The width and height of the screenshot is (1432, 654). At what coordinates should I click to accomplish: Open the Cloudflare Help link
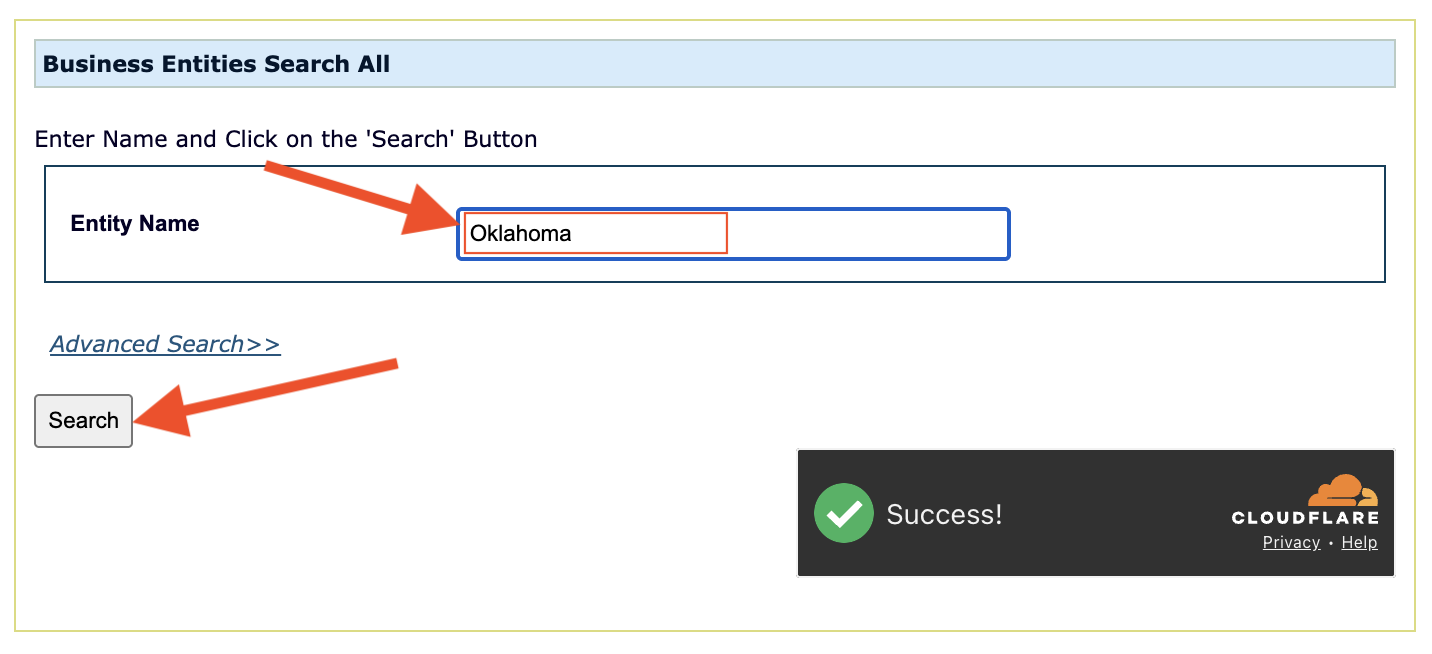tap(1359, 542)
